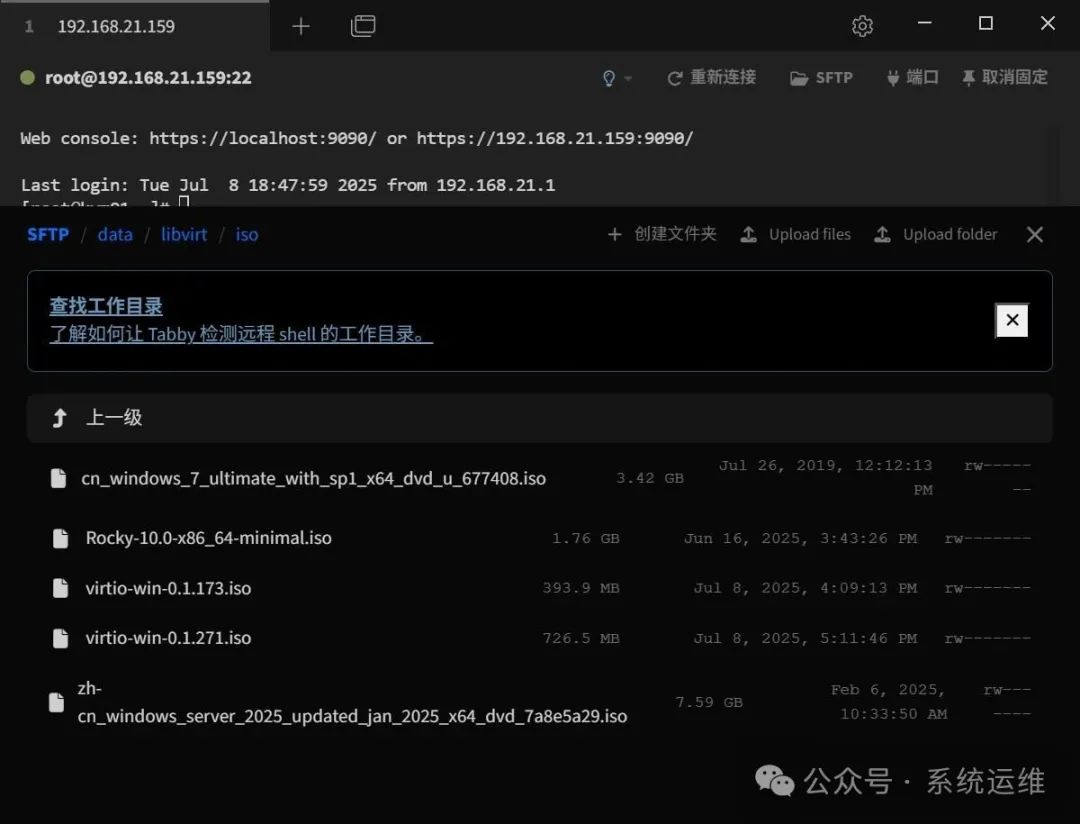1080x824 pixels.
Task: Click the 重新连接 reconnect button
Action: tap(711, 78)
